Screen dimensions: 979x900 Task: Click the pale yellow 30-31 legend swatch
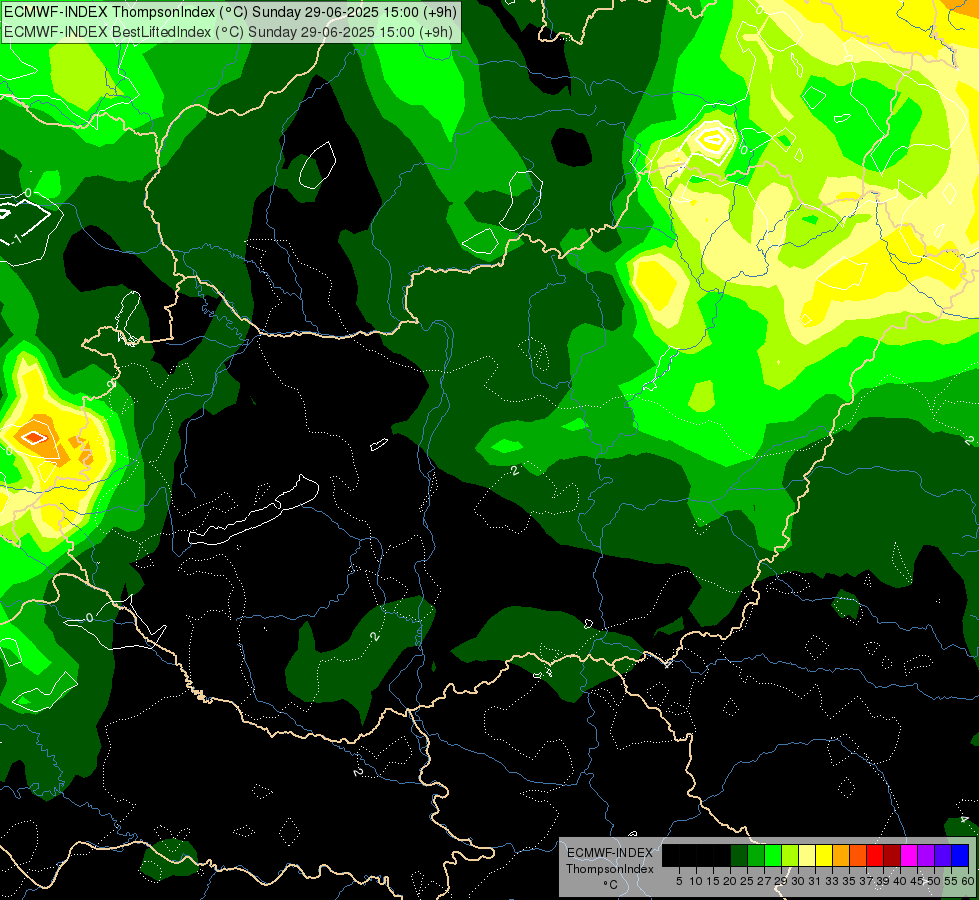click(x=807, y=855)
